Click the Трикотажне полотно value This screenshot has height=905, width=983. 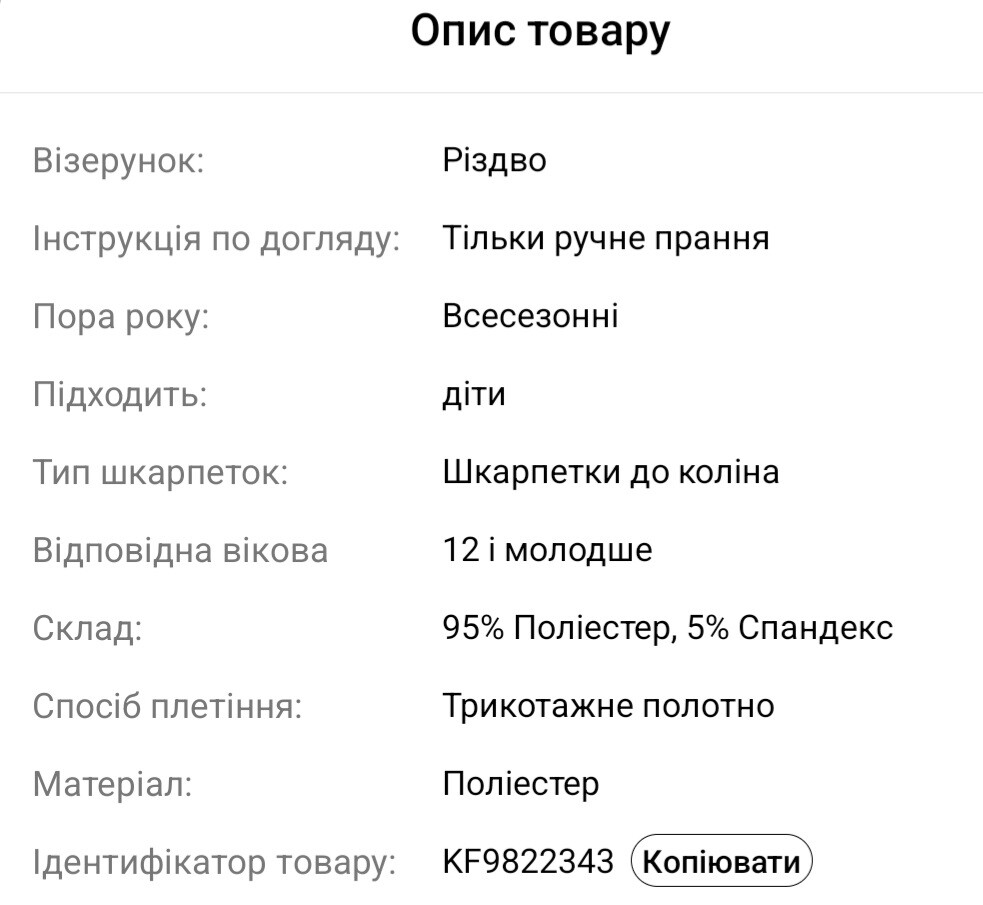(608, 706)
